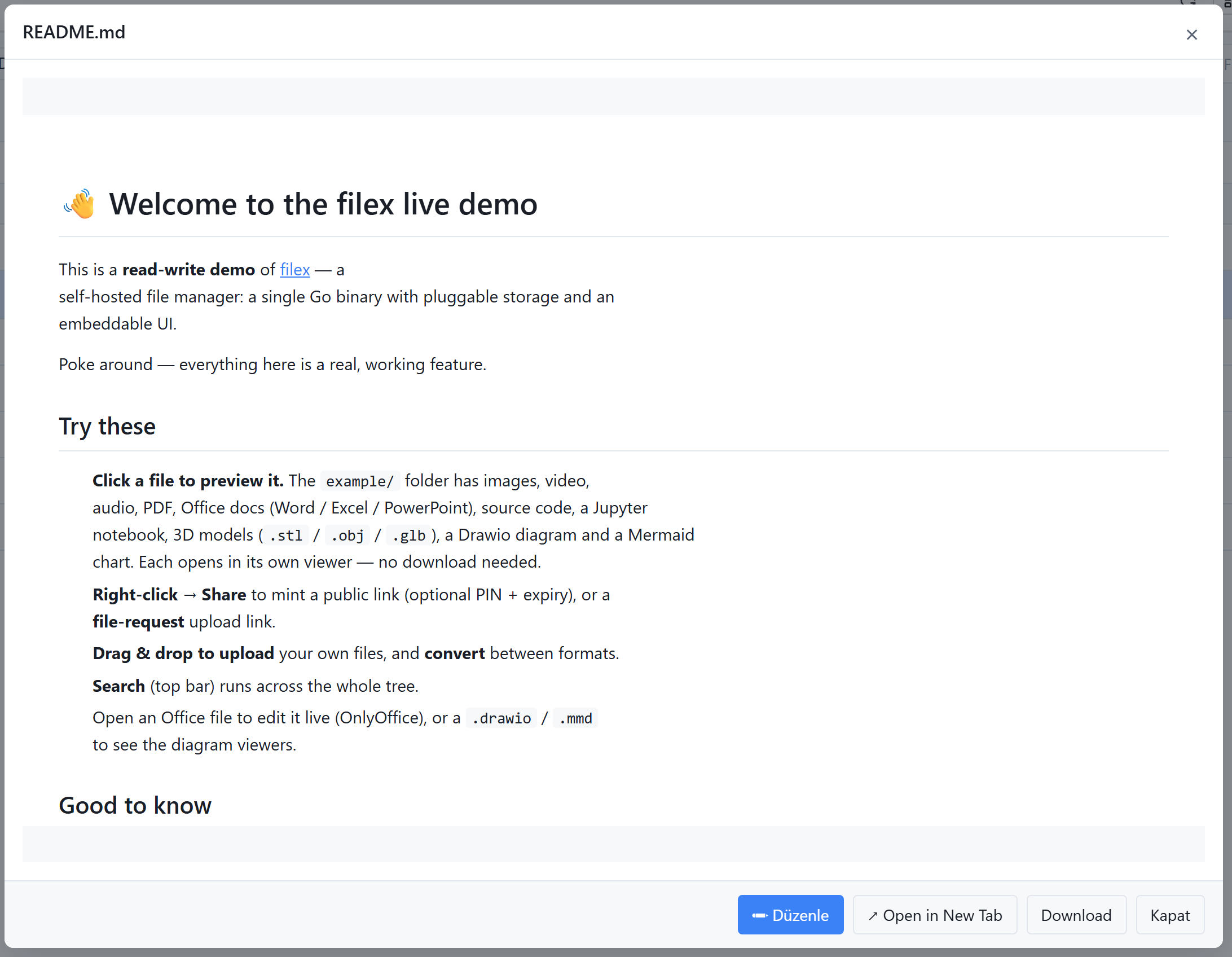Click the README.md dialog title
The width and height of the screenshot is (1232, 957).
pyautogui.click(x=74, y=32)
